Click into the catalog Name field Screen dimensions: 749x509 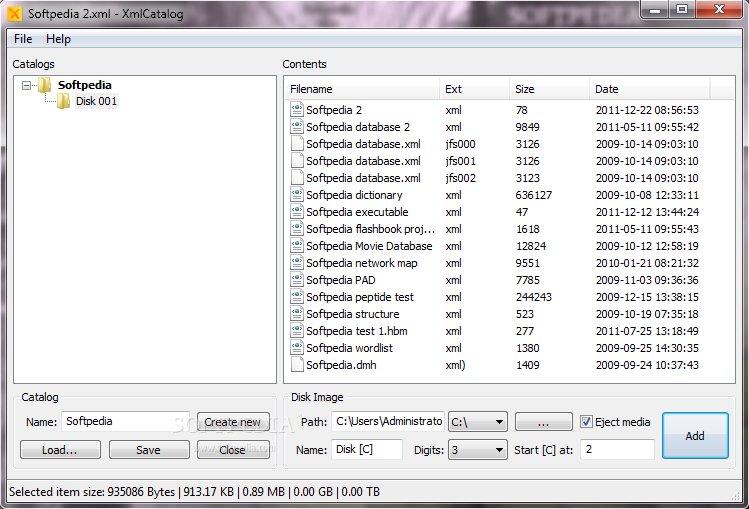(126, 422)
